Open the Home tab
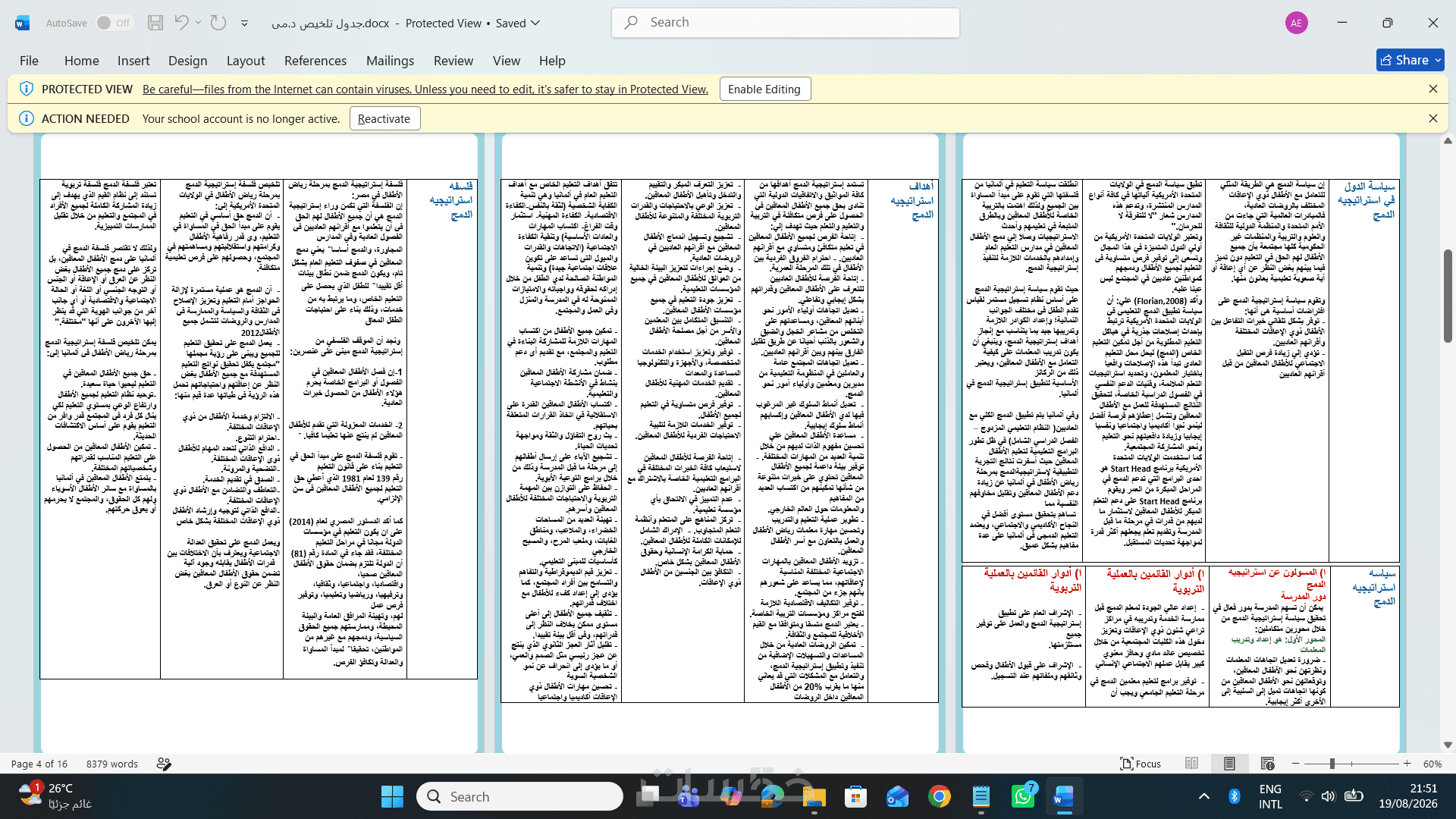Viewport: 1456px width, 819px height. click(x=82, y=61)
